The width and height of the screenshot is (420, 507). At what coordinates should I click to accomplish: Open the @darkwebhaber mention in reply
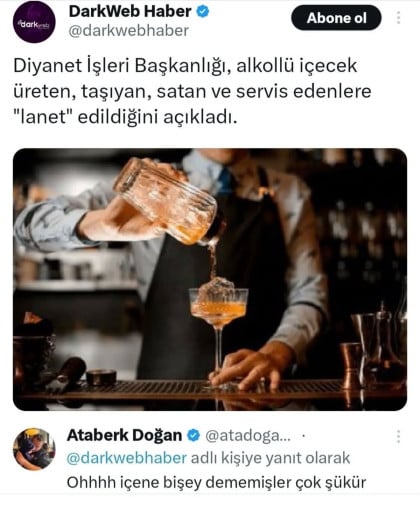(127, 458)
